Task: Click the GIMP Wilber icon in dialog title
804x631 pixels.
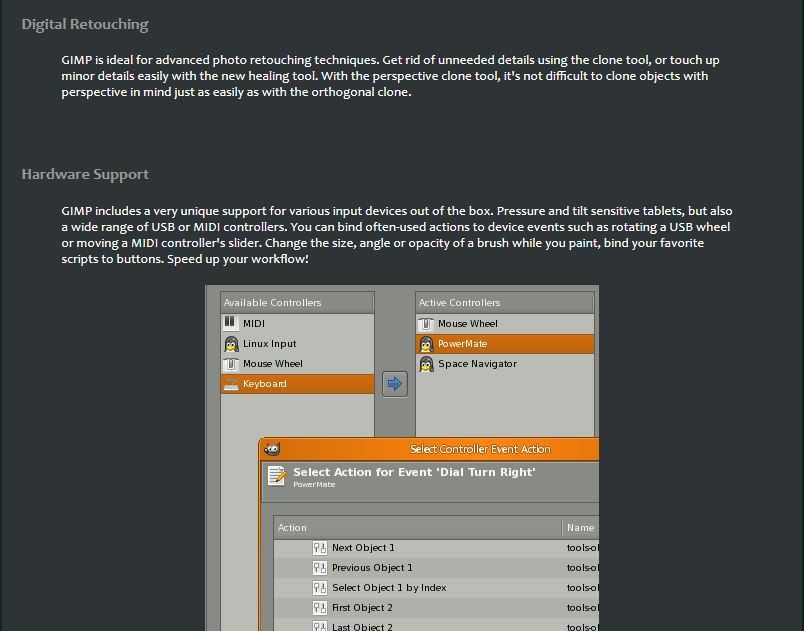Action: click(272, 449)
